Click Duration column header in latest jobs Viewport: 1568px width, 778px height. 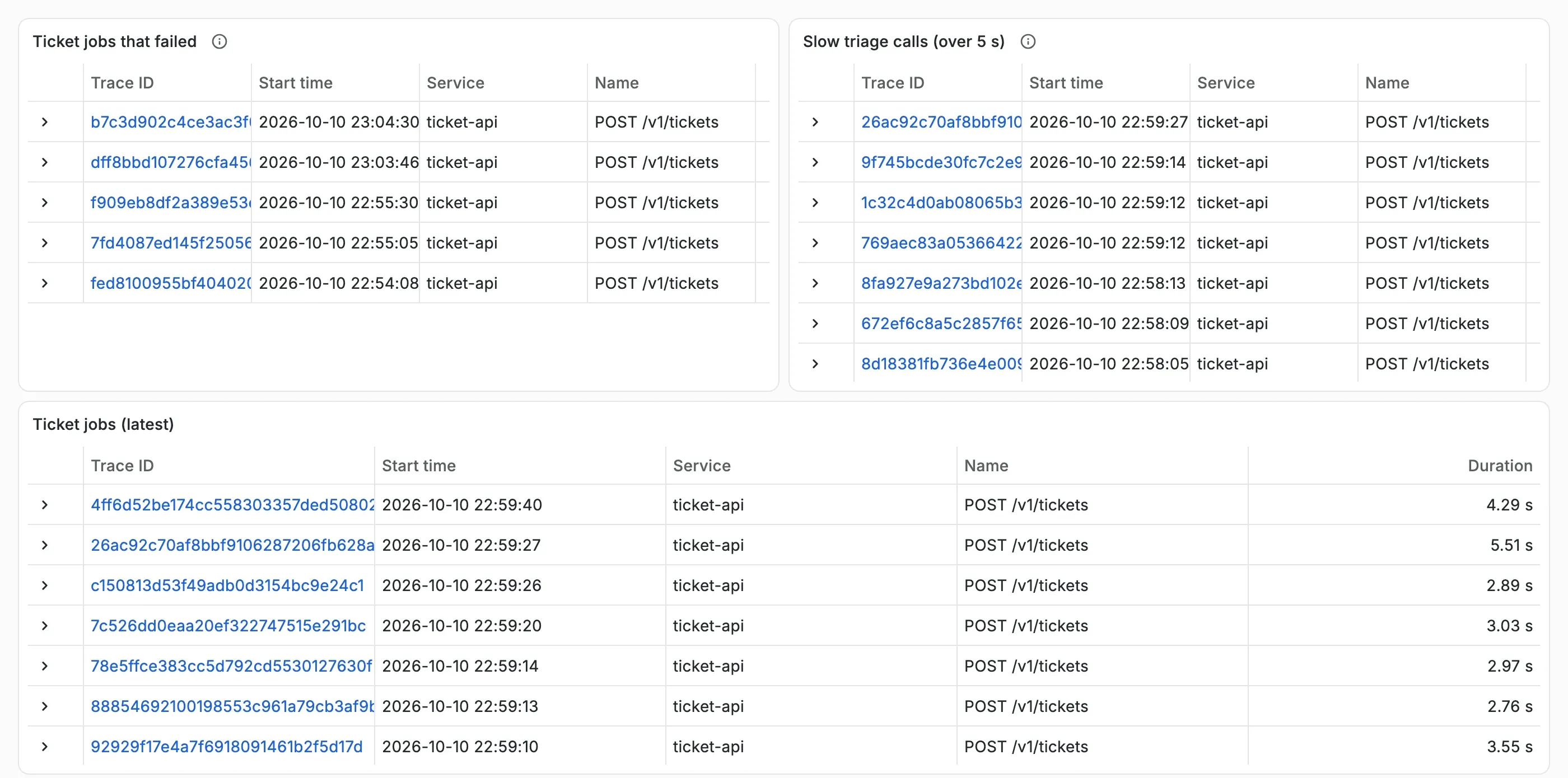pyautogui.click(x=1499, y=465)
